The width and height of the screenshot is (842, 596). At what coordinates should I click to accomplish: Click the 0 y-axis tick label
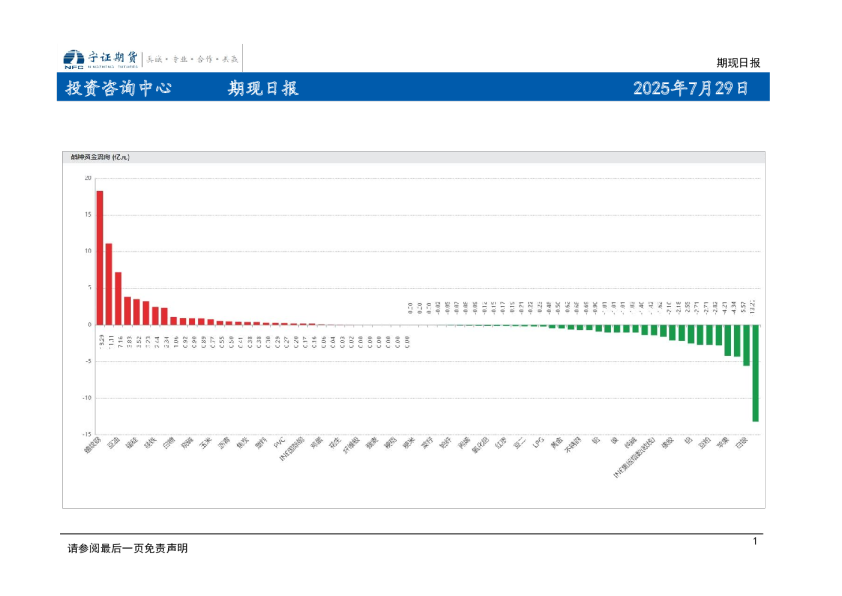click(89, 324)
